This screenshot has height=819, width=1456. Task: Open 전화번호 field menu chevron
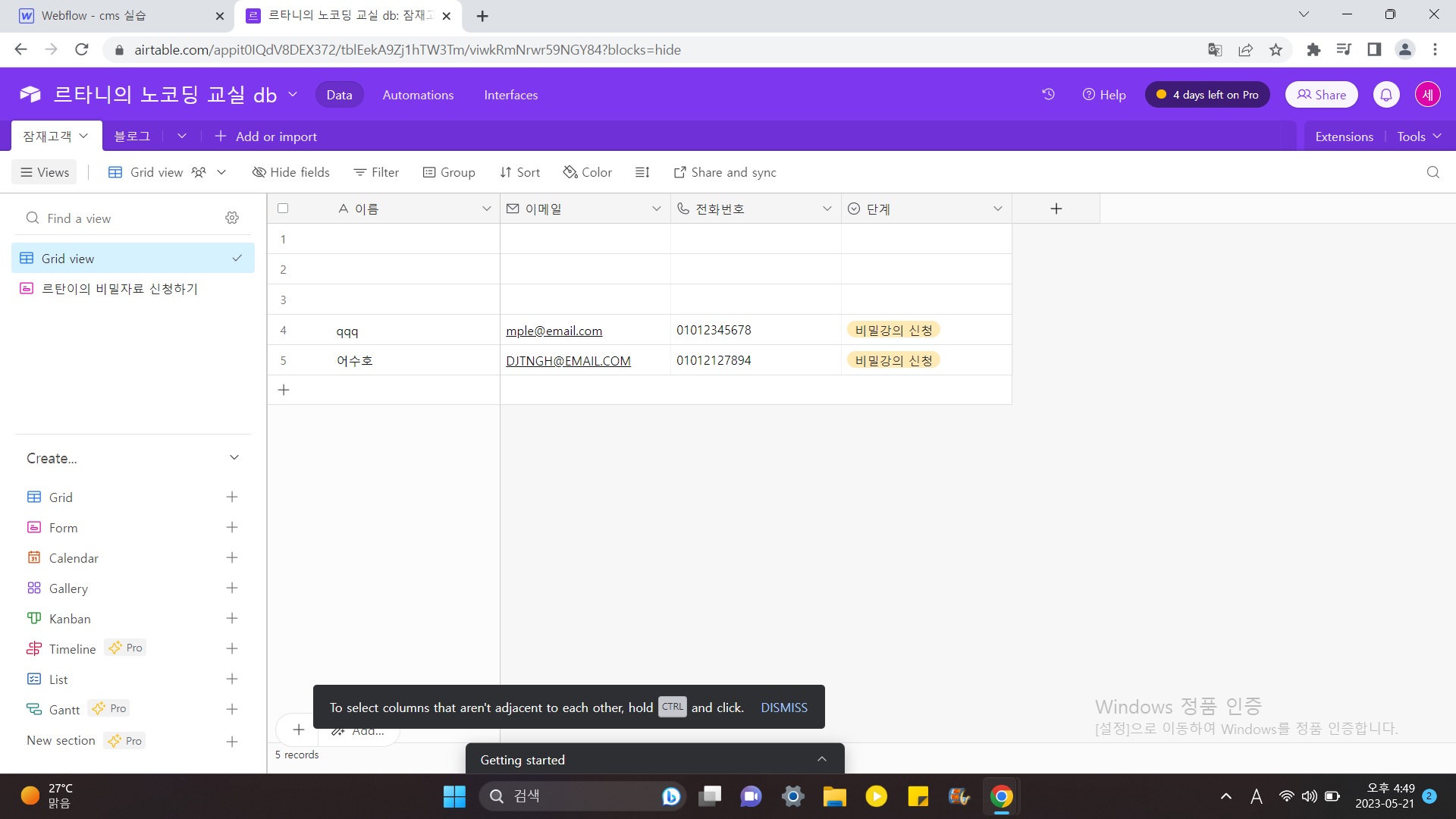(x=827, y=209)
